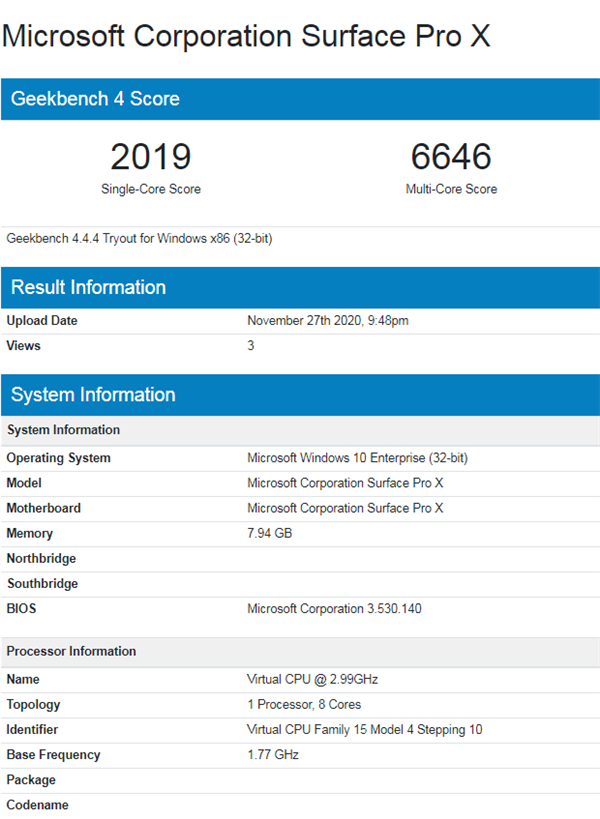Select the 7.94 GB memory value
Viewport: 600px width, 819px height.
[x=269, y=534]
